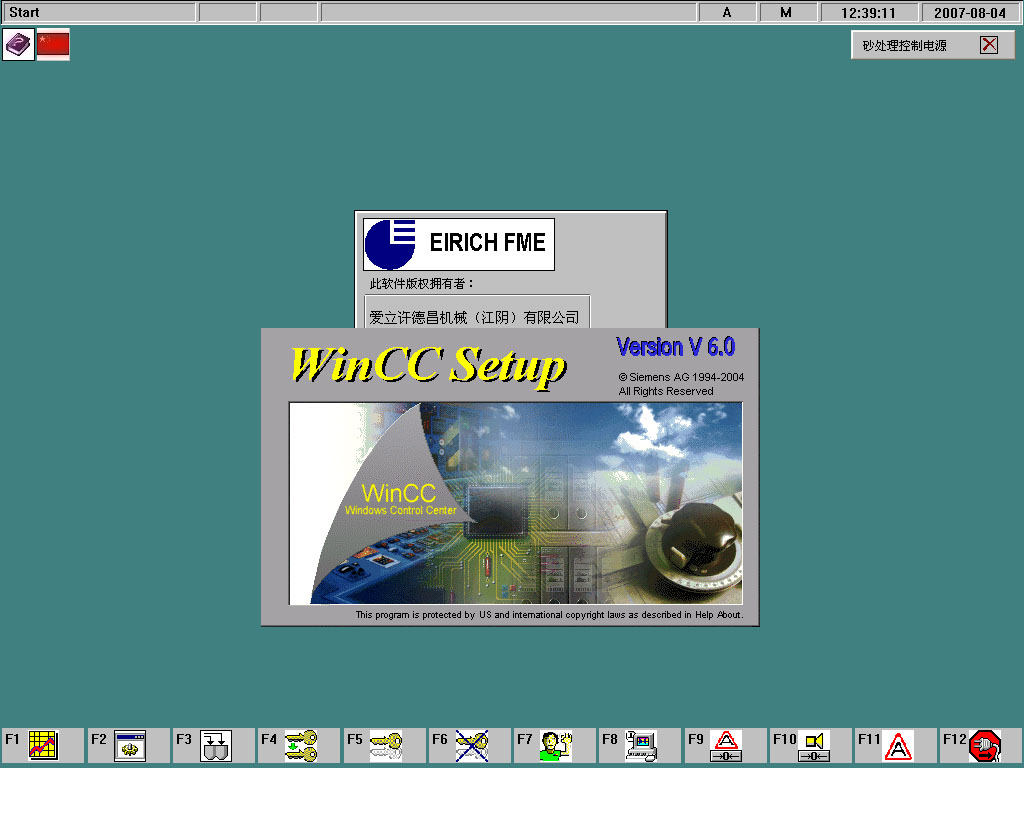Open the F3 hopper batching screen
Image resolution: width=1024 pixels, height=824 pixels.
[216, 746]
